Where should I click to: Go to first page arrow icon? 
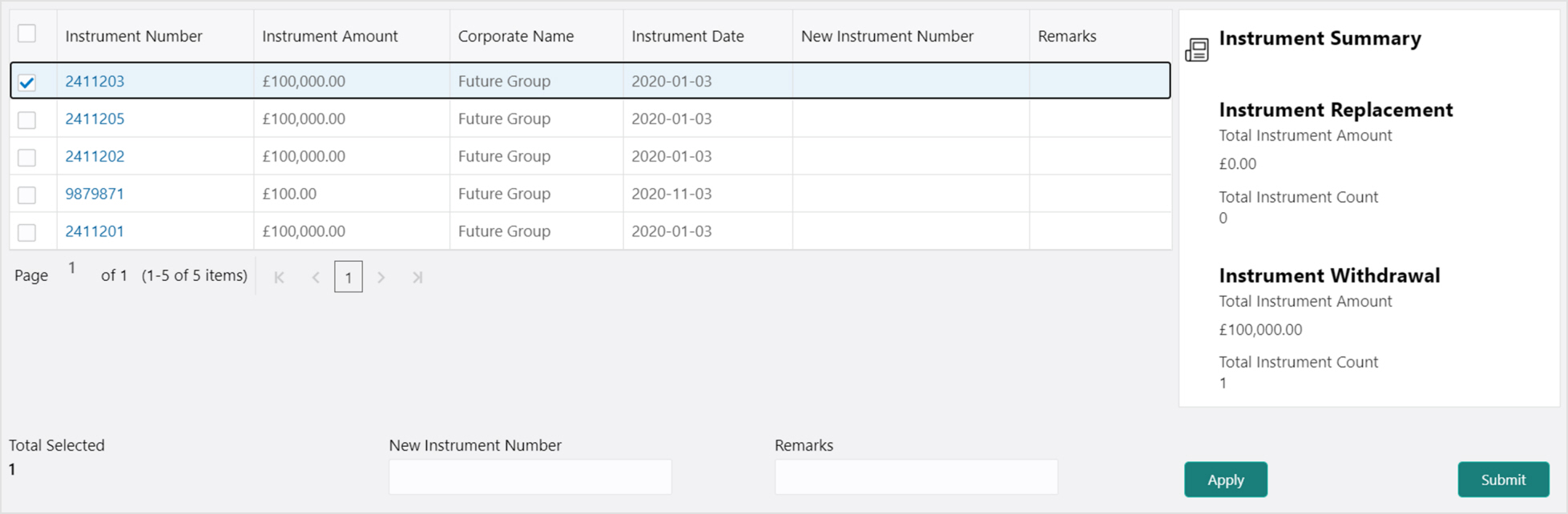(279, 278)
